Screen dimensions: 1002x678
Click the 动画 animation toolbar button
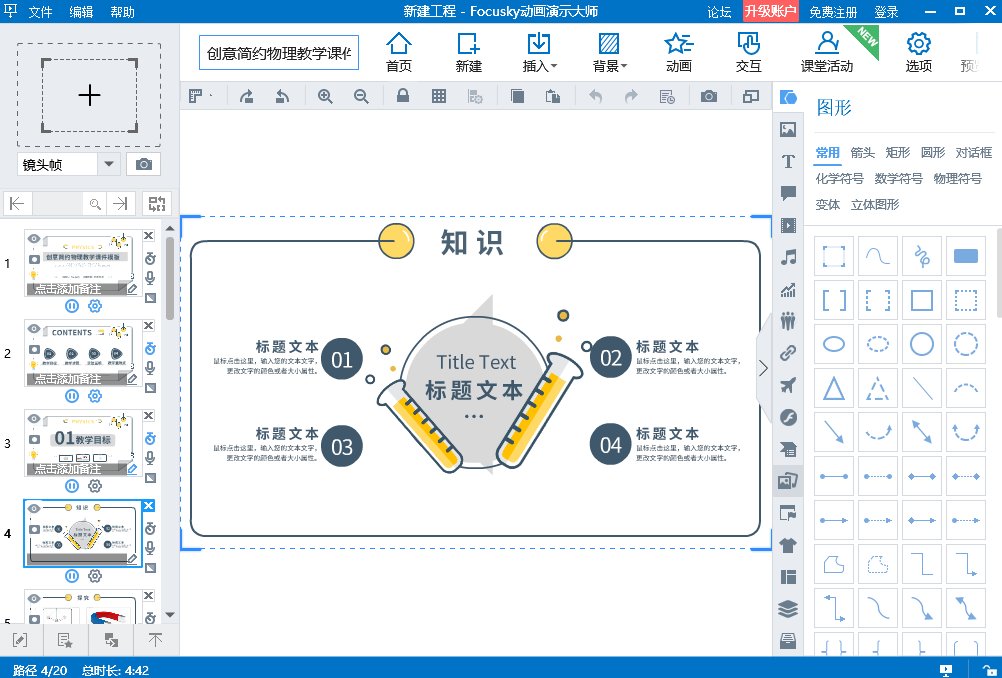point(679,51)
